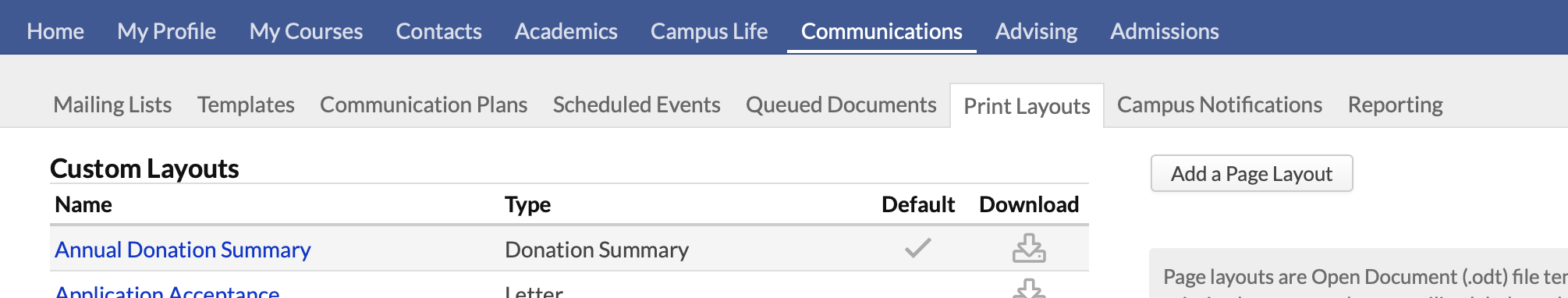Click the Add a Page Layout button
1568x298 pixels.
1251,173
